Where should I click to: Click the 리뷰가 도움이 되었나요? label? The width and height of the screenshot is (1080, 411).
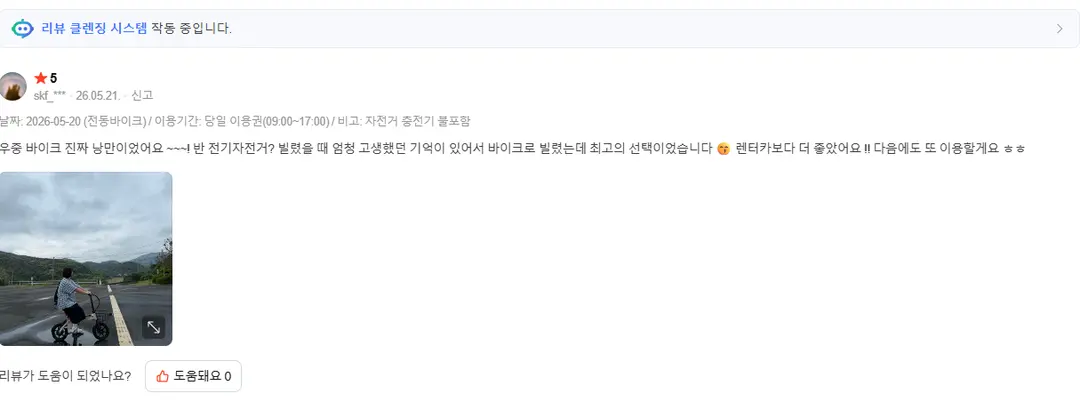[x=65, y=376]
